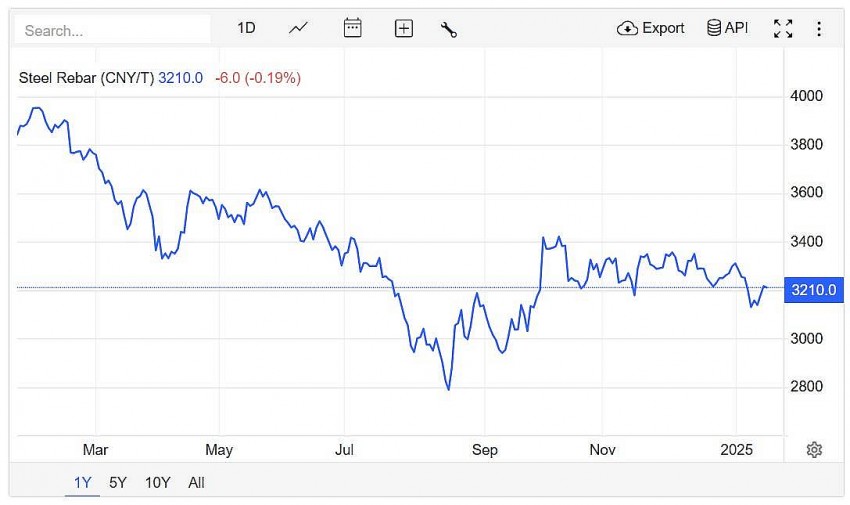This screenshot has width=850, height=505.
Task: Focus the Search input field
Action: pyautogui.click(x=112, y=30)
